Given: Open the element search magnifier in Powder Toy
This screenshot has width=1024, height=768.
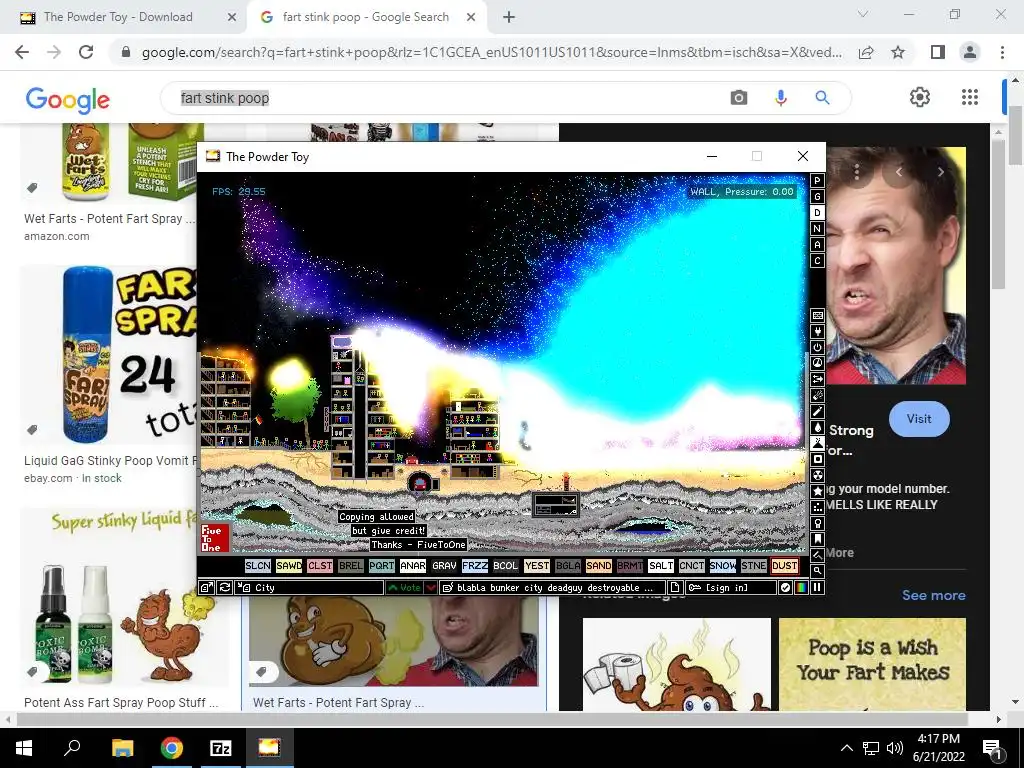Looking at the screenshot, I should tap(817, 571).
